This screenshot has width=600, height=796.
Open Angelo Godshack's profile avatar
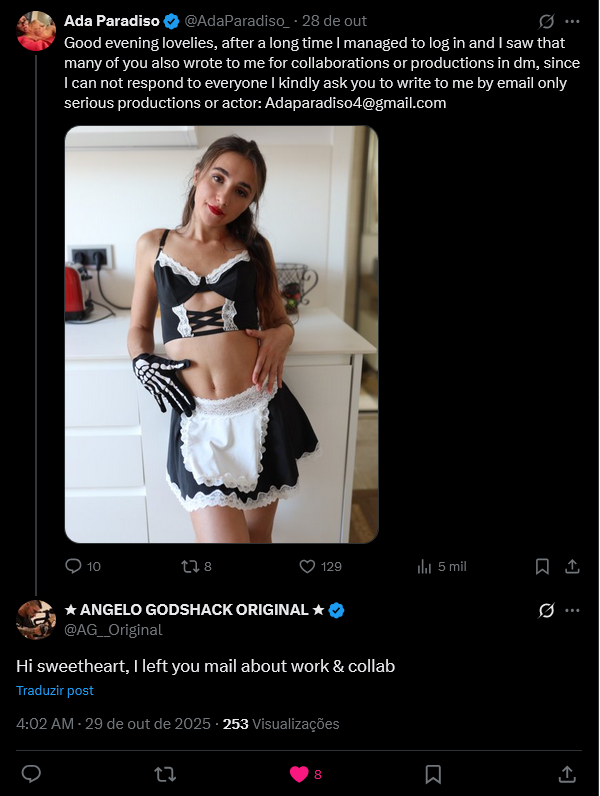(36, 620)
